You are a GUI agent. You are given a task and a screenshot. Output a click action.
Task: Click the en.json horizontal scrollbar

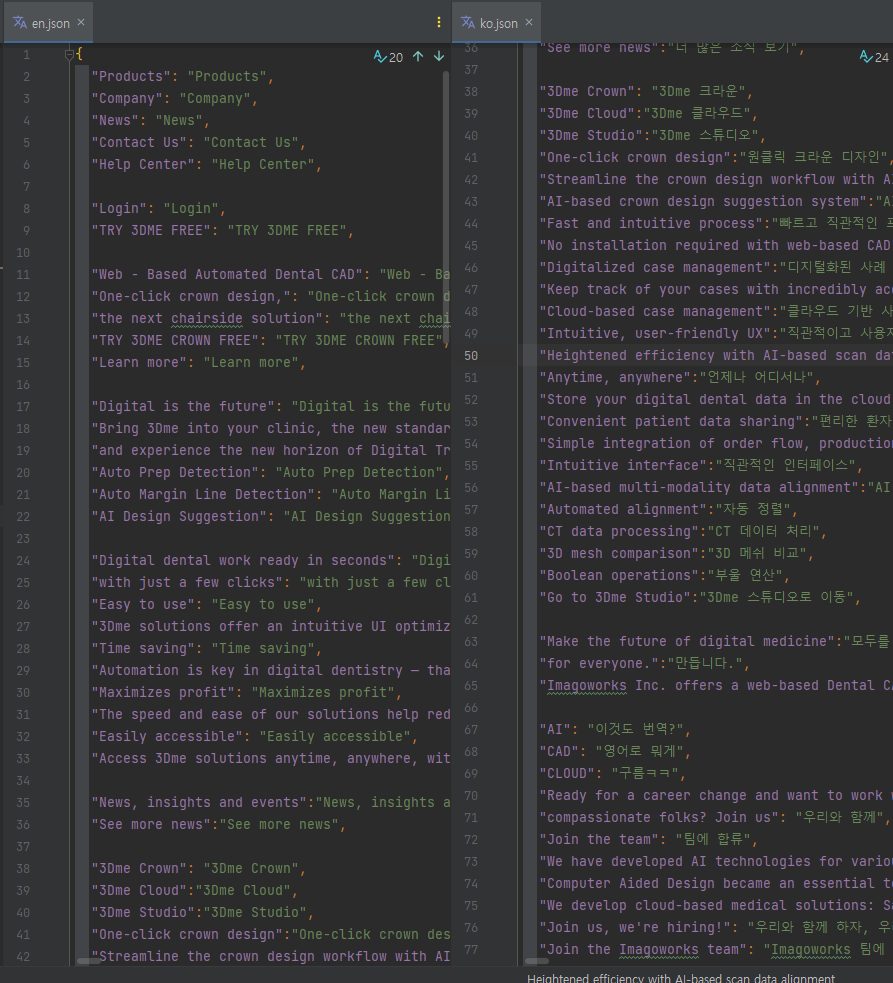click(x=91, y=961)
